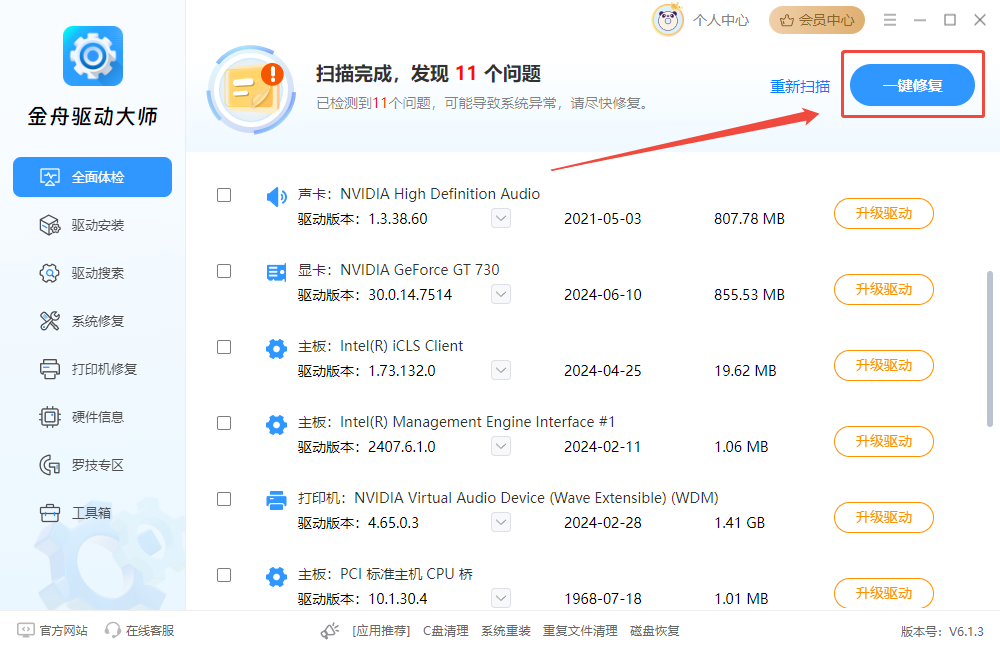Check the Intel(R) iCLS Client checkbox
Viewport: 1000px width, 650px height.
click(x=224, y=347)
